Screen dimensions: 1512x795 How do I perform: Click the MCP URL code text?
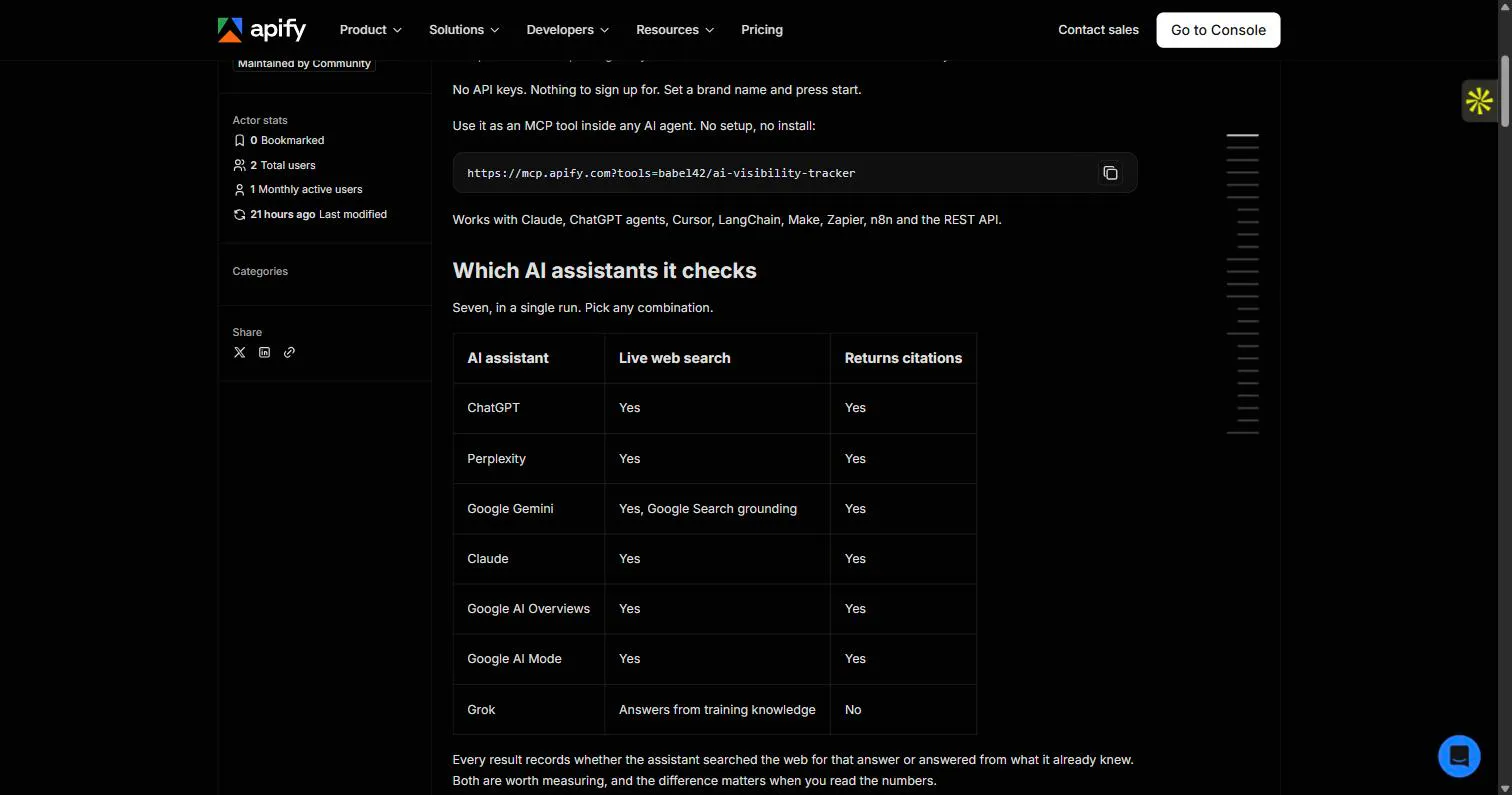tap(661, 173)
